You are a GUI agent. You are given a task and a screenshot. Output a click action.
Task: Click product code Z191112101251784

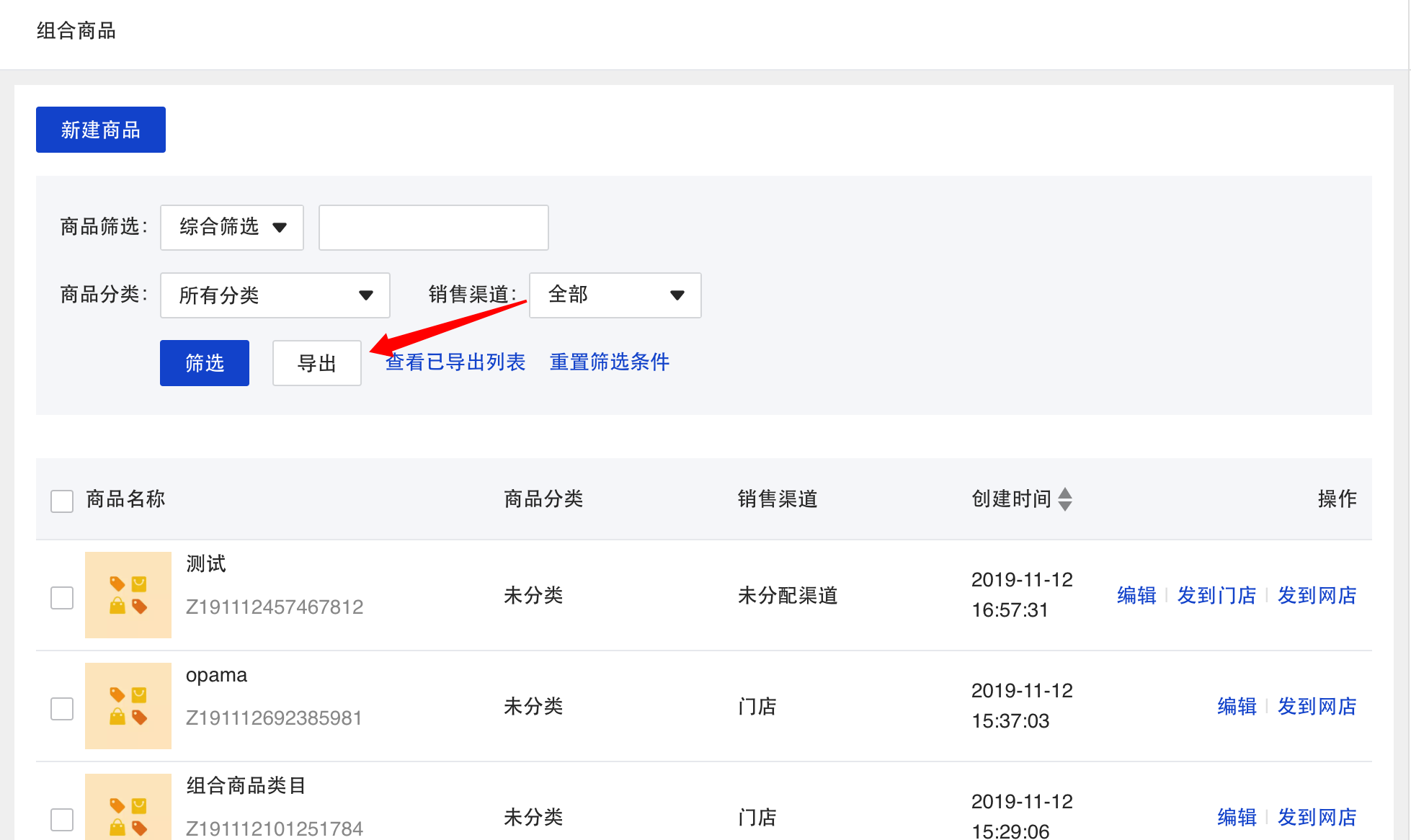275,828
